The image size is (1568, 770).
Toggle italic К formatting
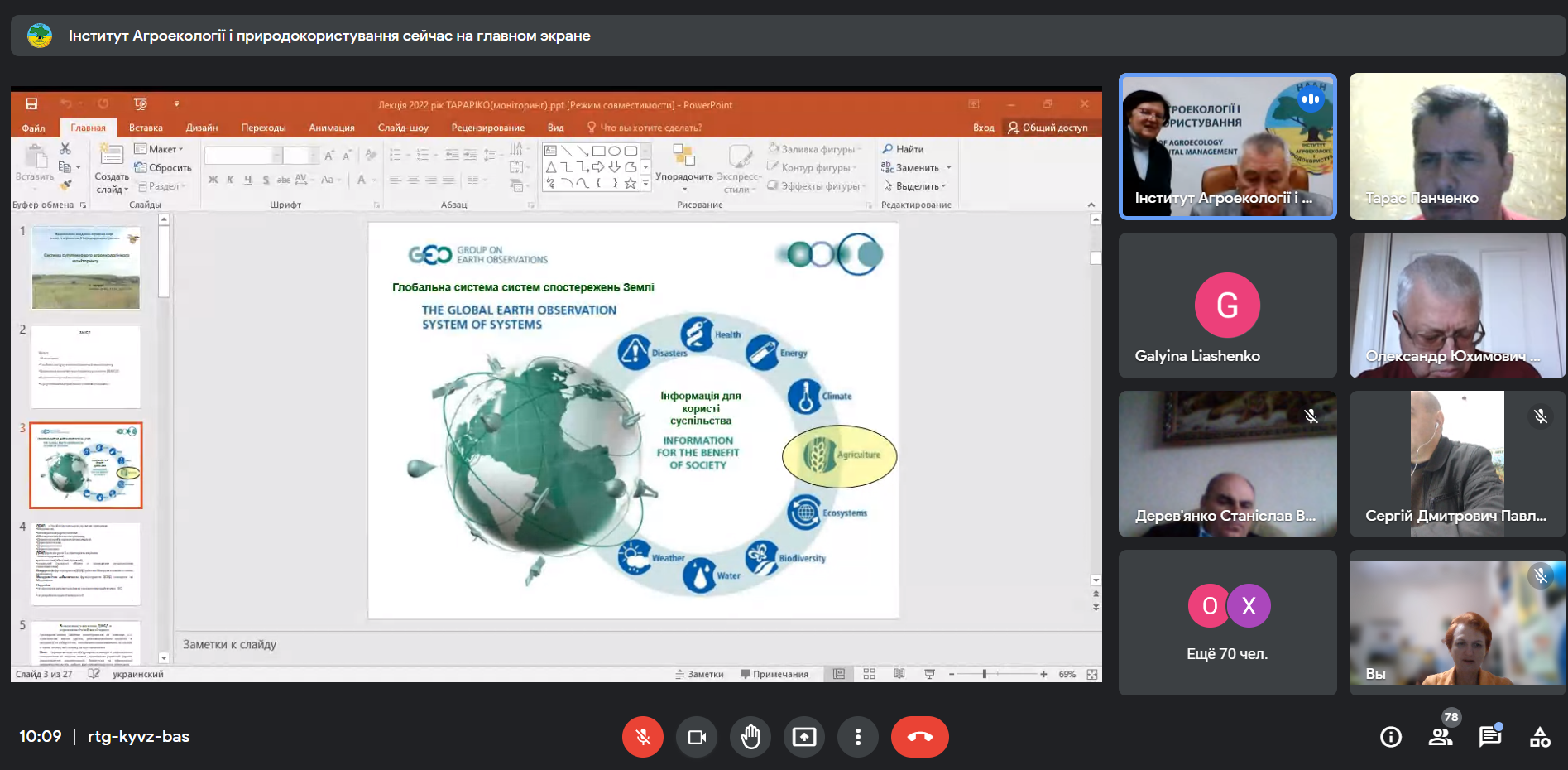click(x=230, y=180)
